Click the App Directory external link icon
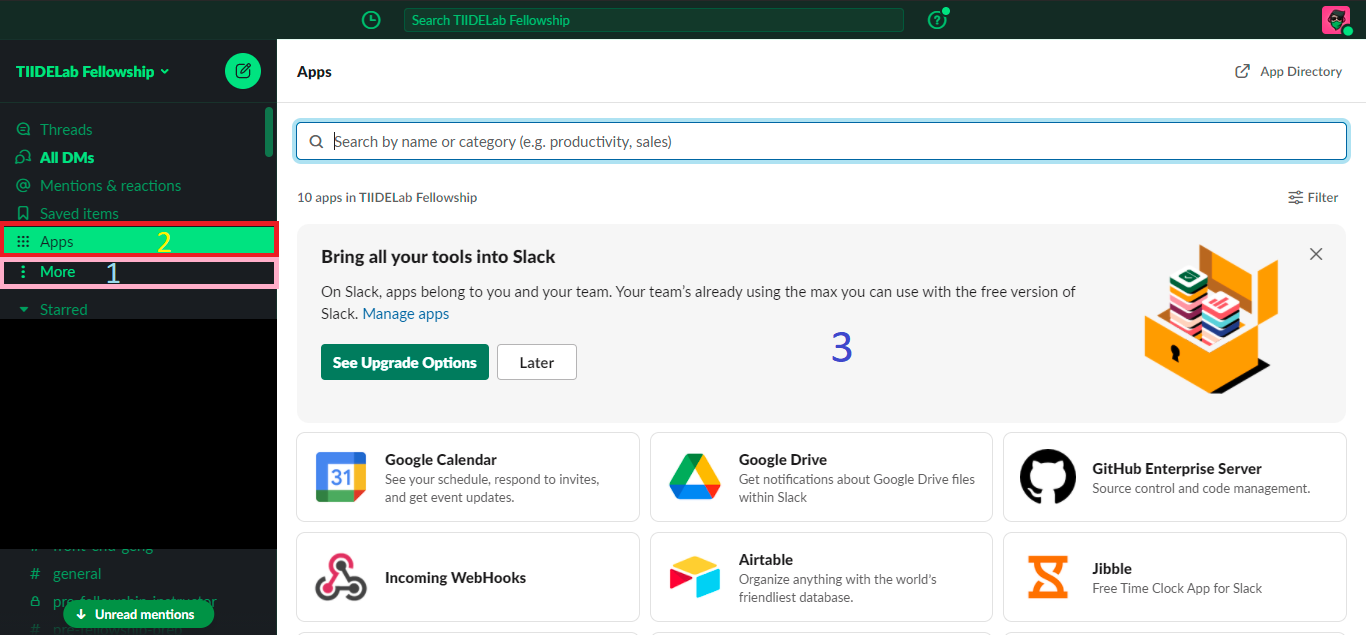 point(1243,71)
